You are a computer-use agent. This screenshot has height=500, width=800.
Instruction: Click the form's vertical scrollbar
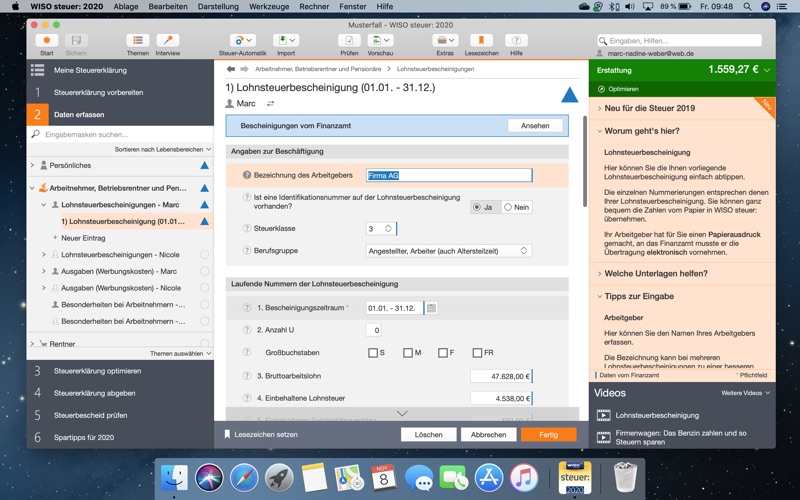(585, 161)
